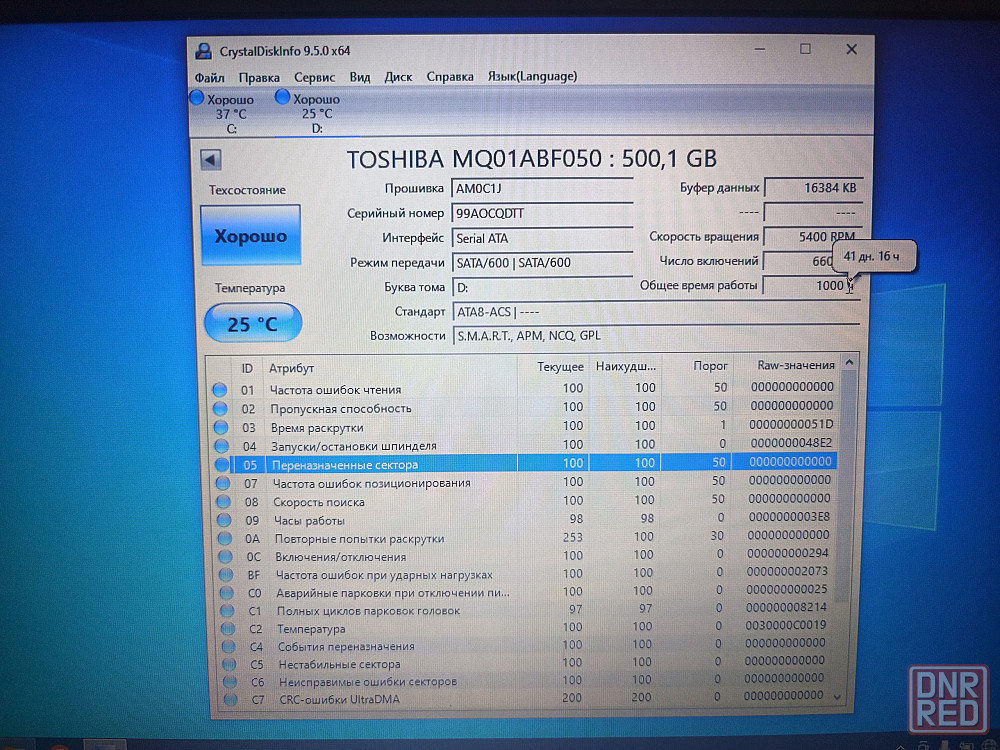Click the firmware field AM0C1J
The height and width of the screenshot is (750, 1000).
(541, 189)
